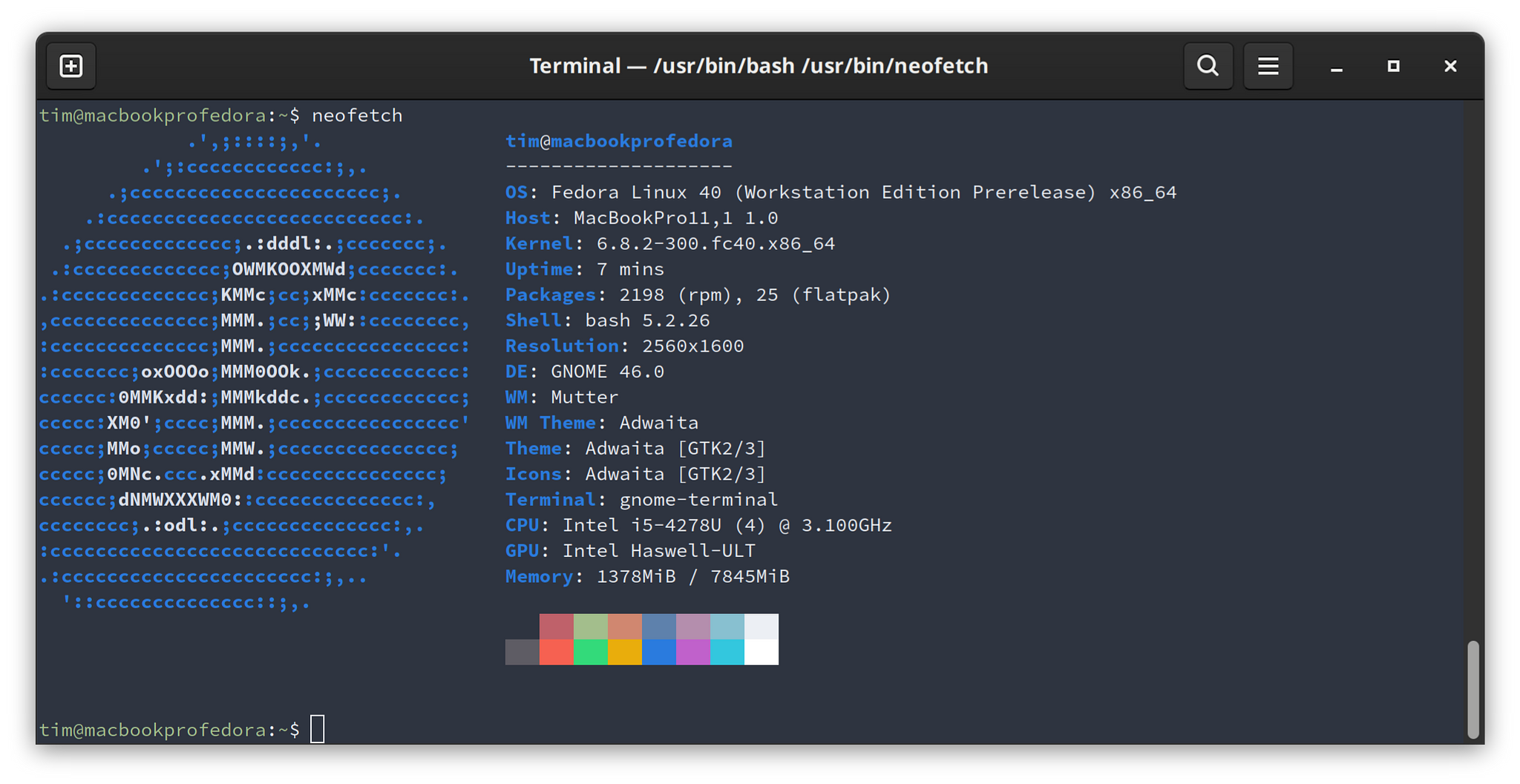
Task: Minimize the Terminal window
Action: point(1337,67)
